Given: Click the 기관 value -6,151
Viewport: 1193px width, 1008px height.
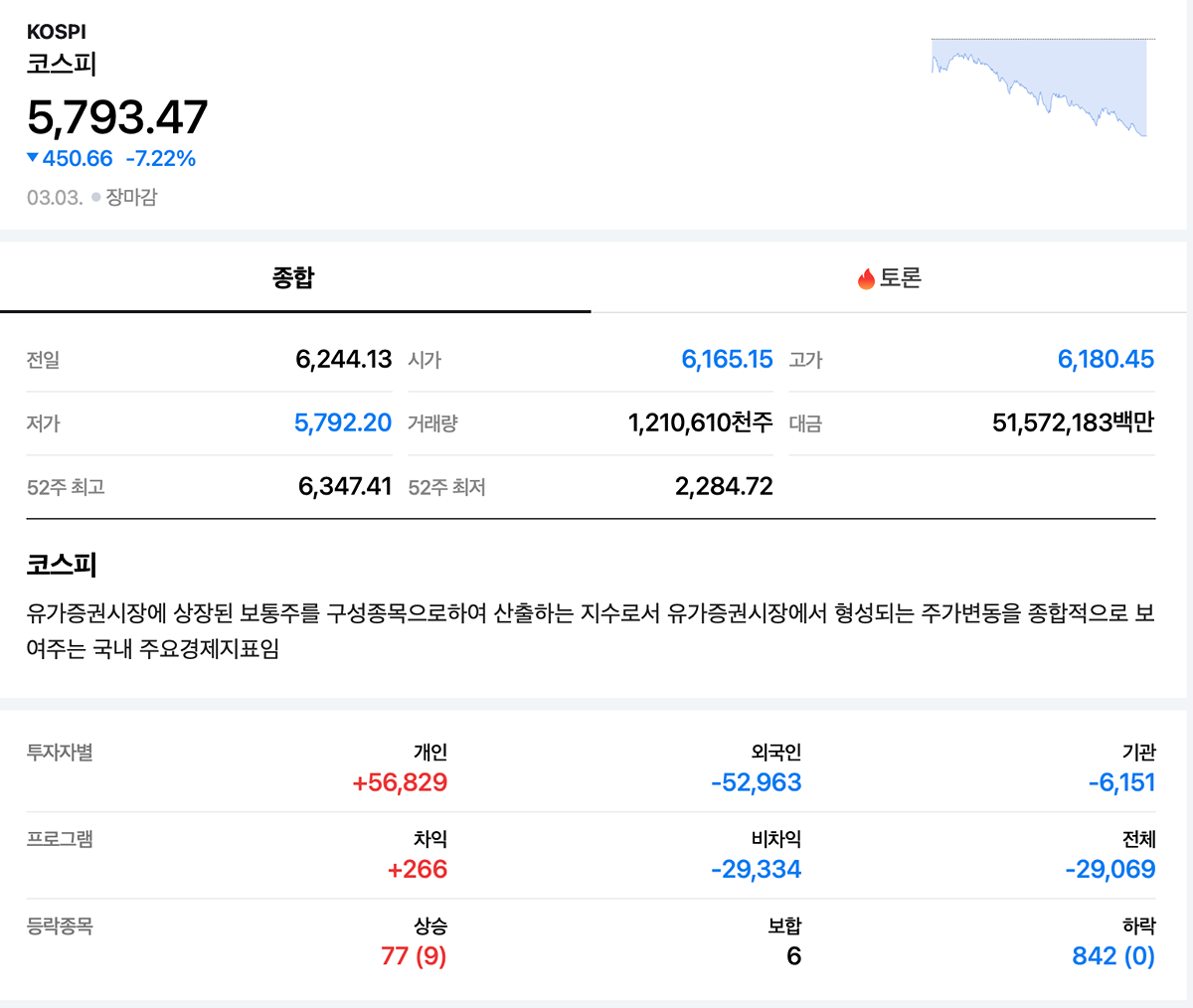Looking at the screenshot, I should tap(1121, 783).
